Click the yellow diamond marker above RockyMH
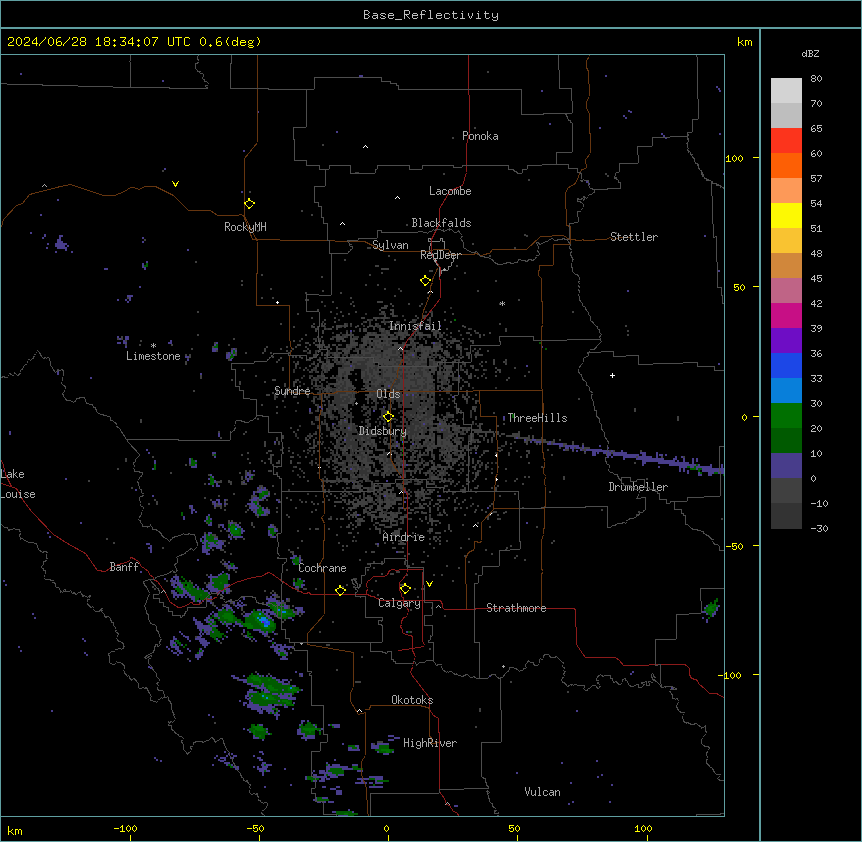This screenshot has height=842, width=862. pyautogui.click(x=249, y=204)
